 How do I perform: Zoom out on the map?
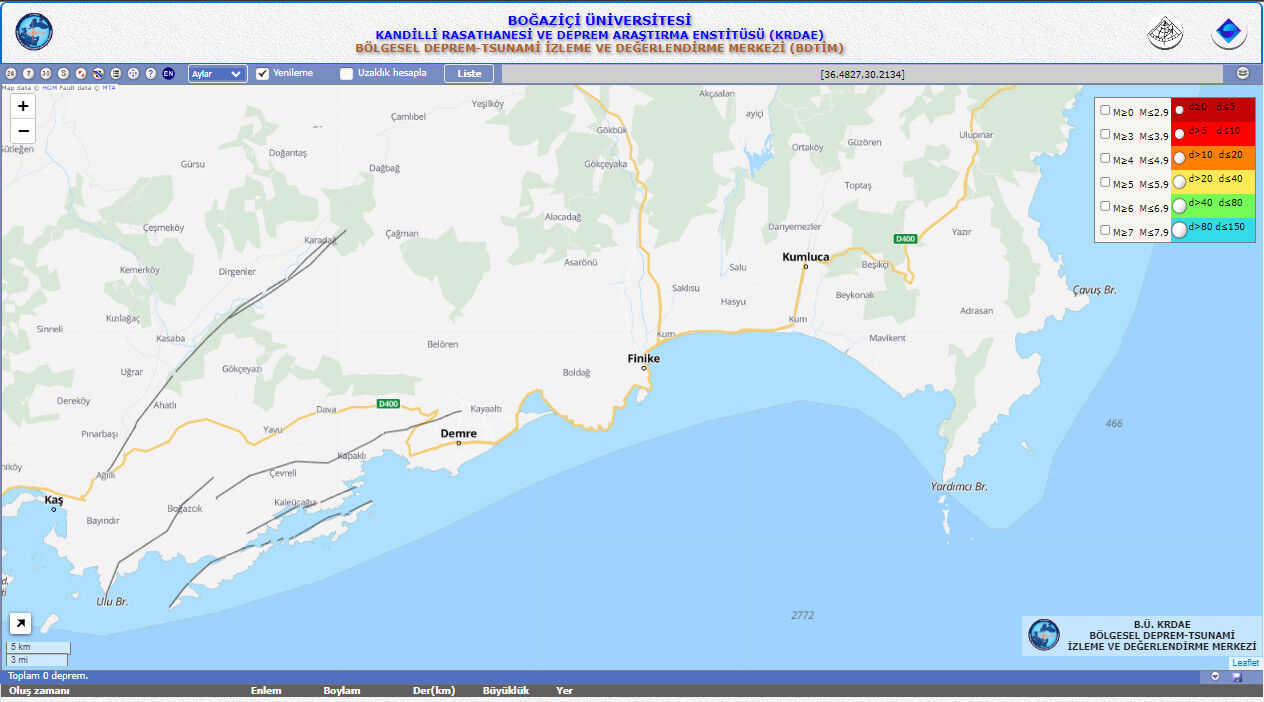point(23,131)
